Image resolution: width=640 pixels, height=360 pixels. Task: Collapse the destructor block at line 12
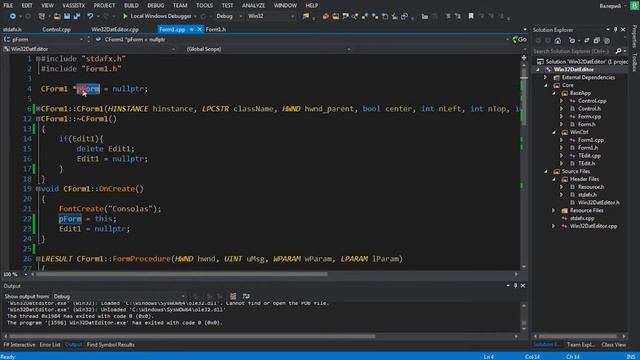pos(38,119)
